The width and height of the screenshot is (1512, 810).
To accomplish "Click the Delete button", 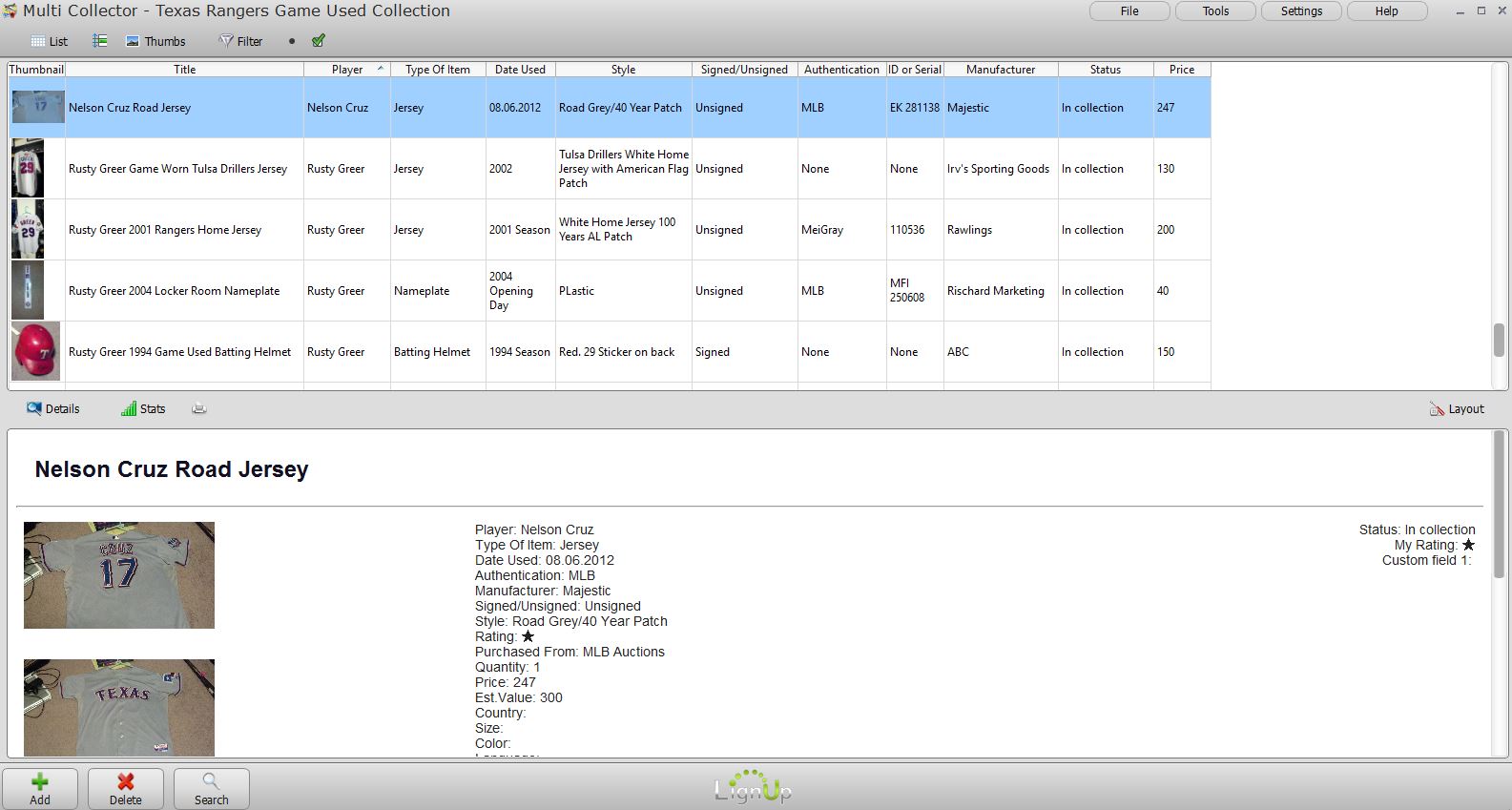I will click(x=126, y=789).
